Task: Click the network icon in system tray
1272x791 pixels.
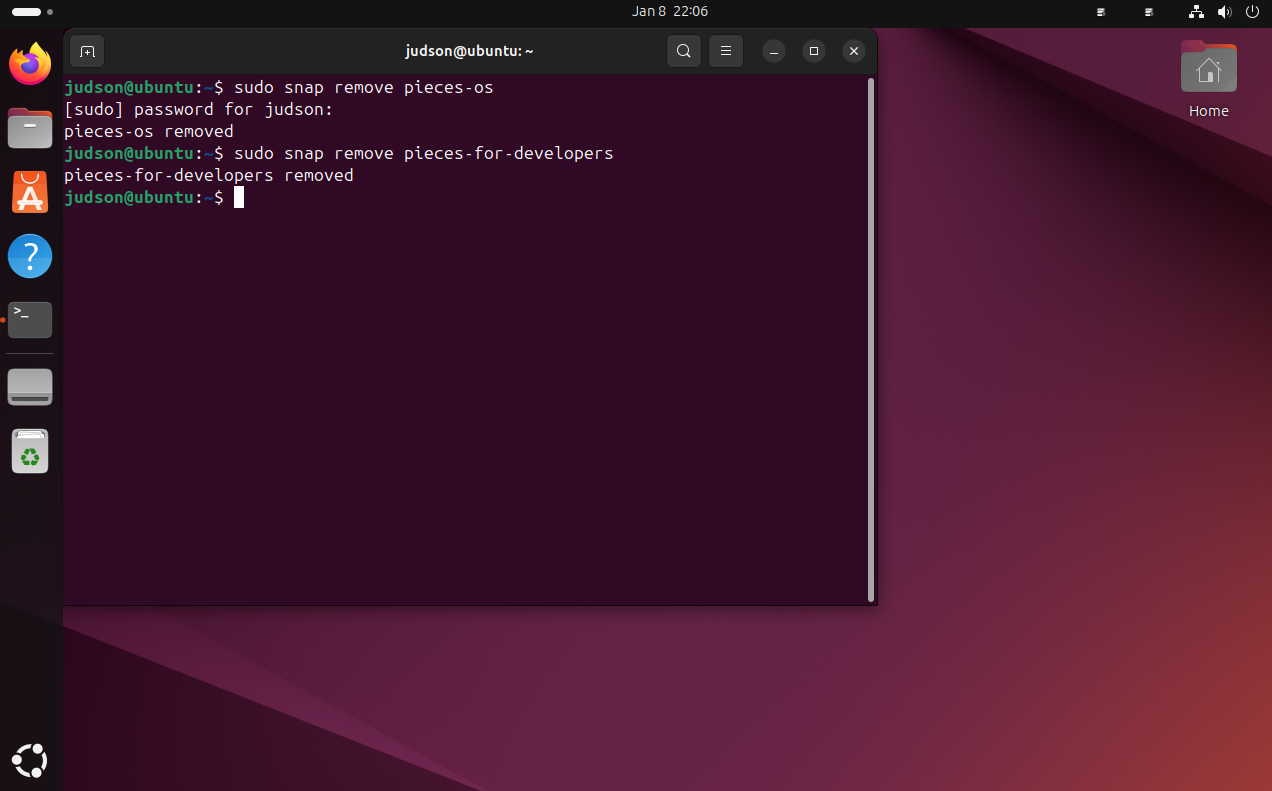Action: click(1196, 12)
